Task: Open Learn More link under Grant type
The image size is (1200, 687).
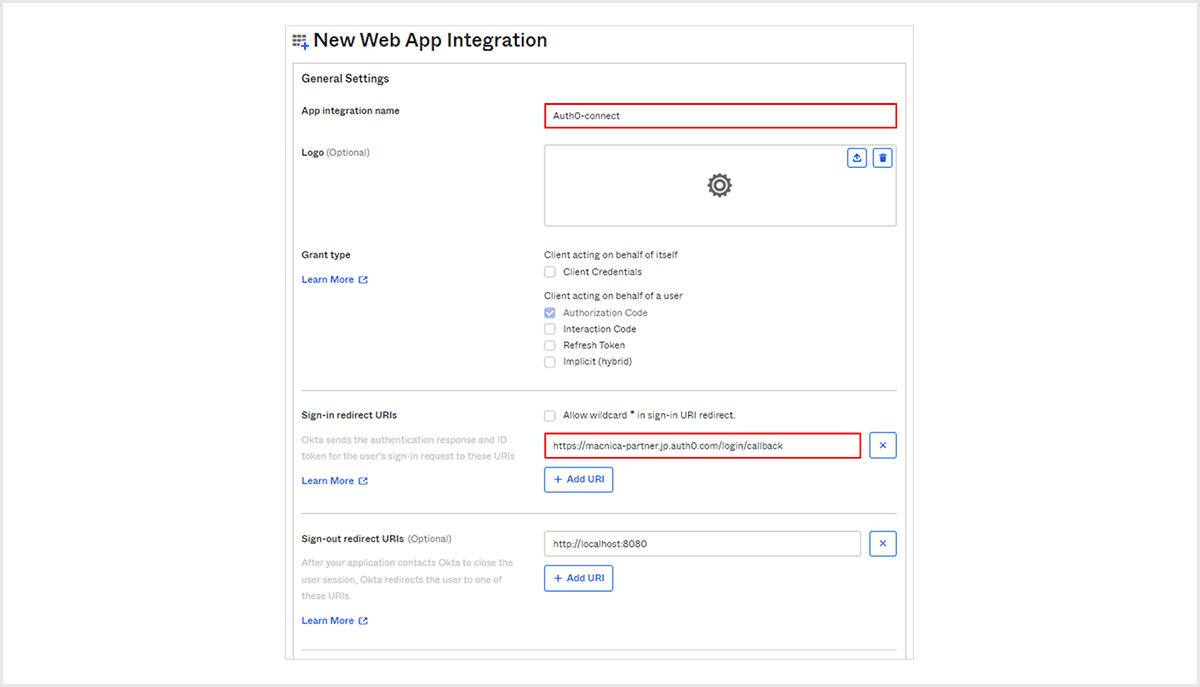Action: click(x=334, y=280)
